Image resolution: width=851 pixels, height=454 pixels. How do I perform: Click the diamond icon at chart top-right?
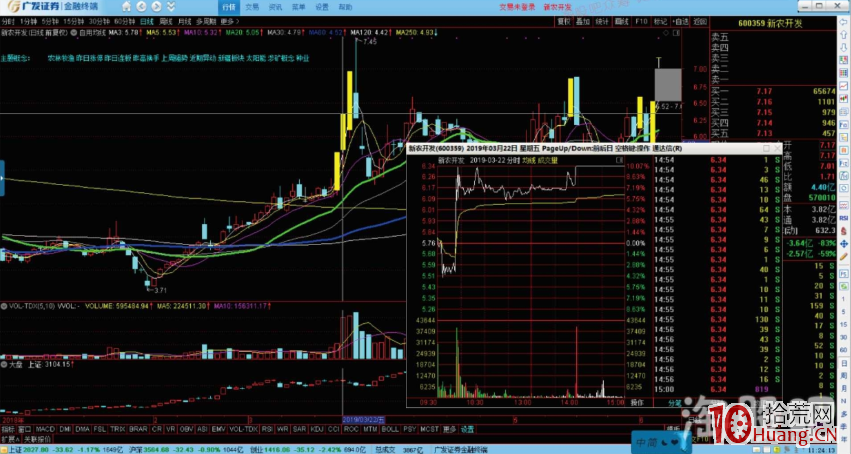tap(666, 33)
